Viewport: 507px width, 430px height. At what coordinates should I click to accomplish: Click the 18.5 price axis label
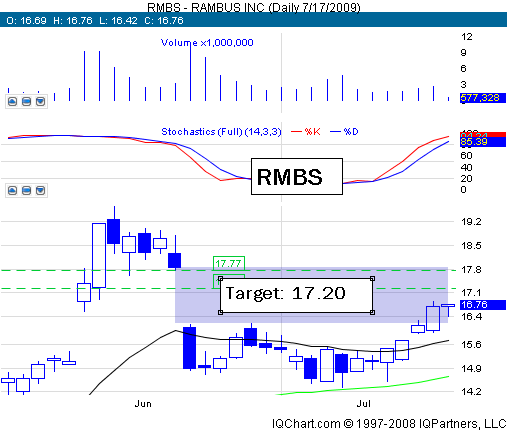click(471, 246)
